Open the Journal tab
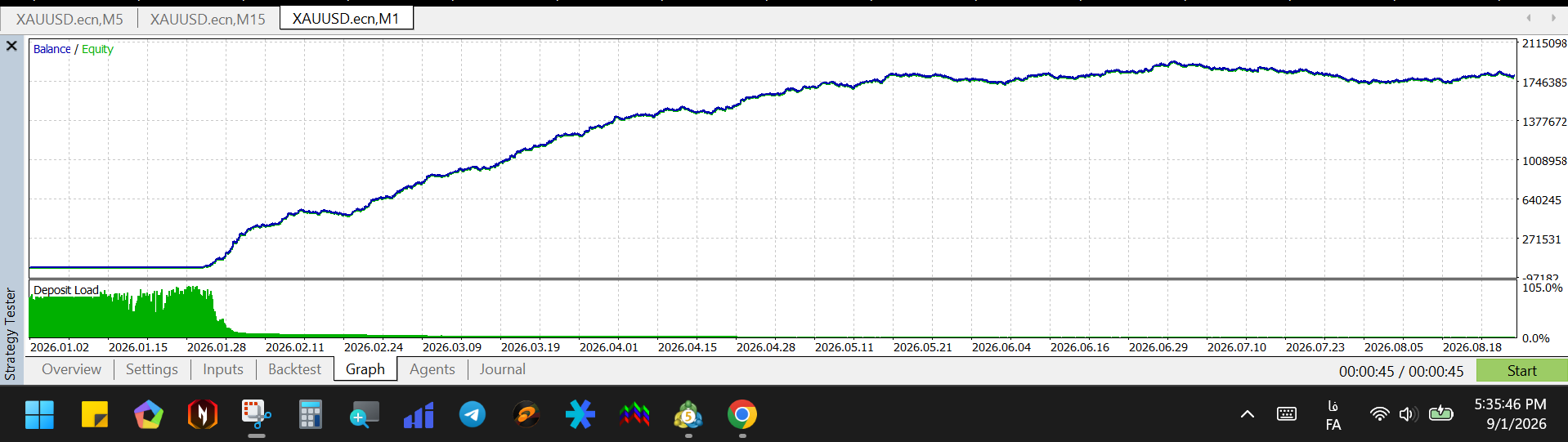Viewport: 1568px width, 442px height. pos(502,369)
